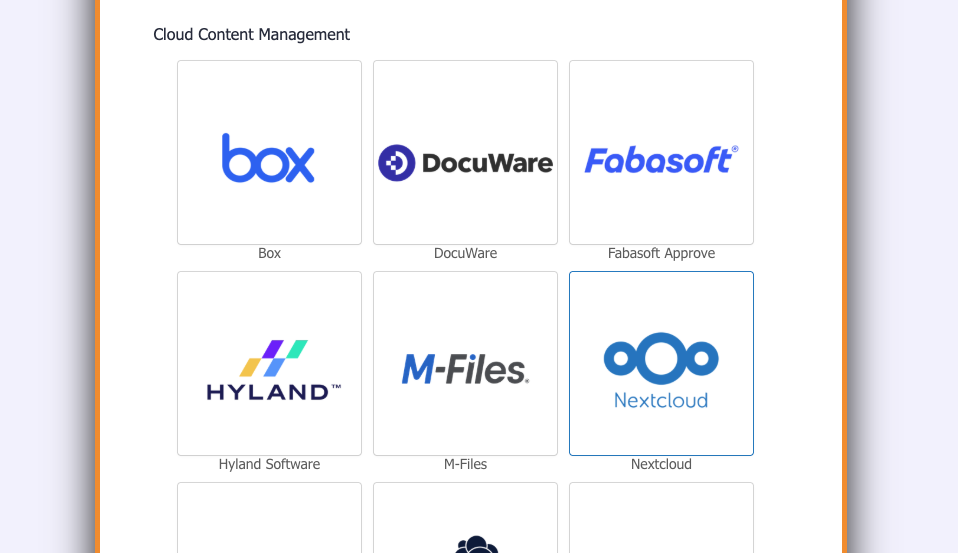The height and width of the screenshot is (553, 958).
Task: Click the Box caption text
Action: point(269,253)
